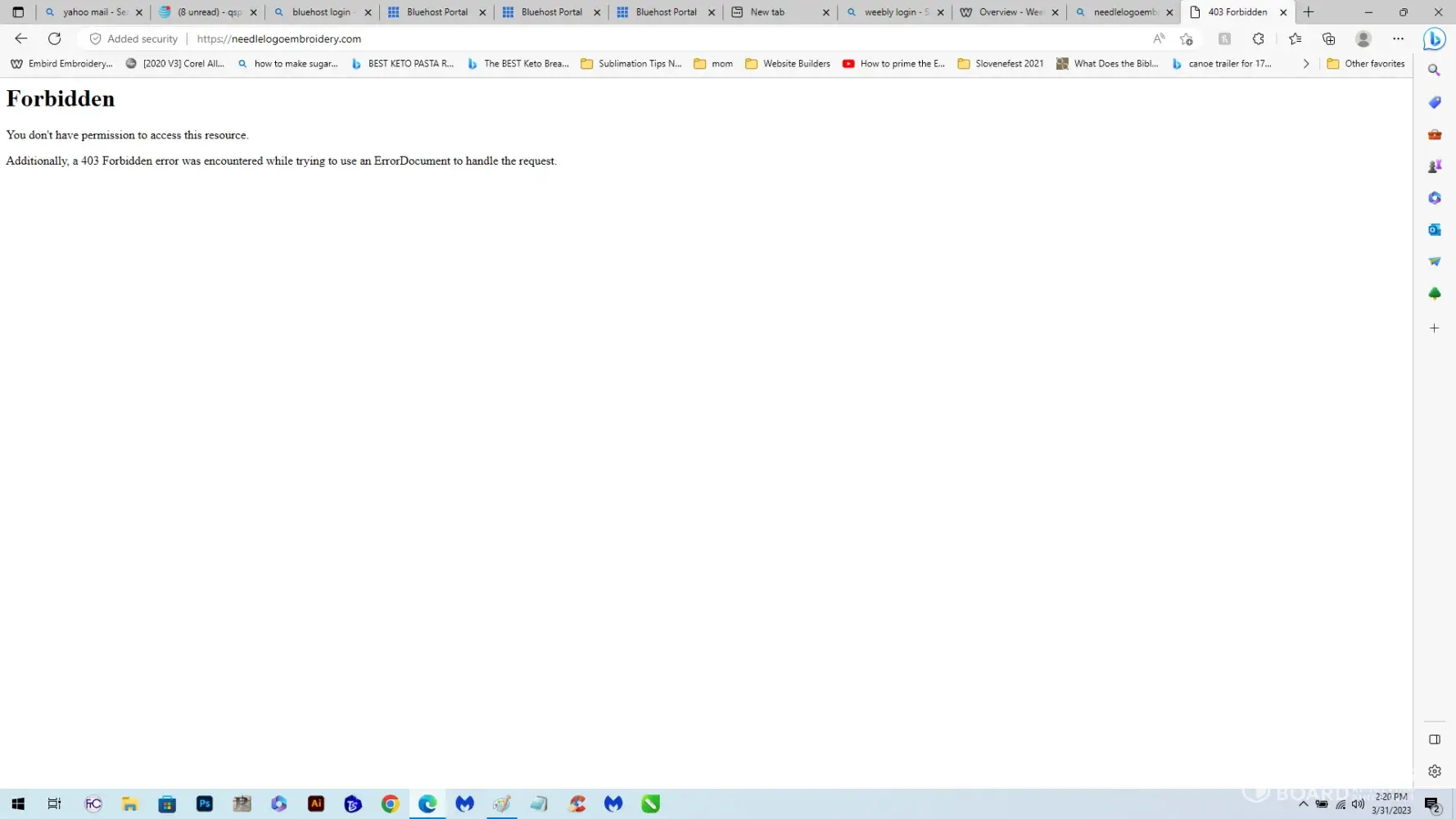Open the Bing chat button
This screenshot has width=1456, height=819.
(1434, 38)
